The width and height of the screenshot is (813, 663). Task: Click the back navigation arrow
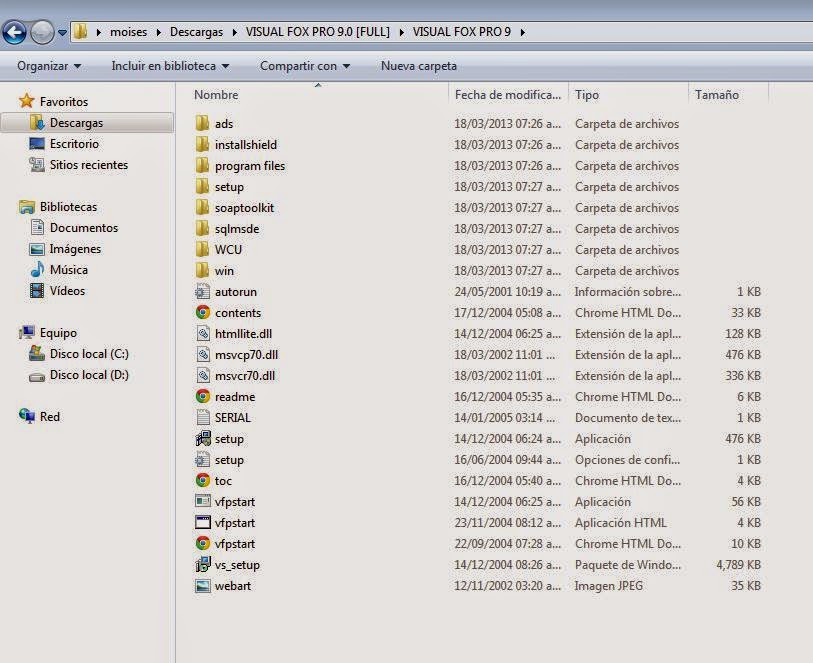click(x=14, y=31)
